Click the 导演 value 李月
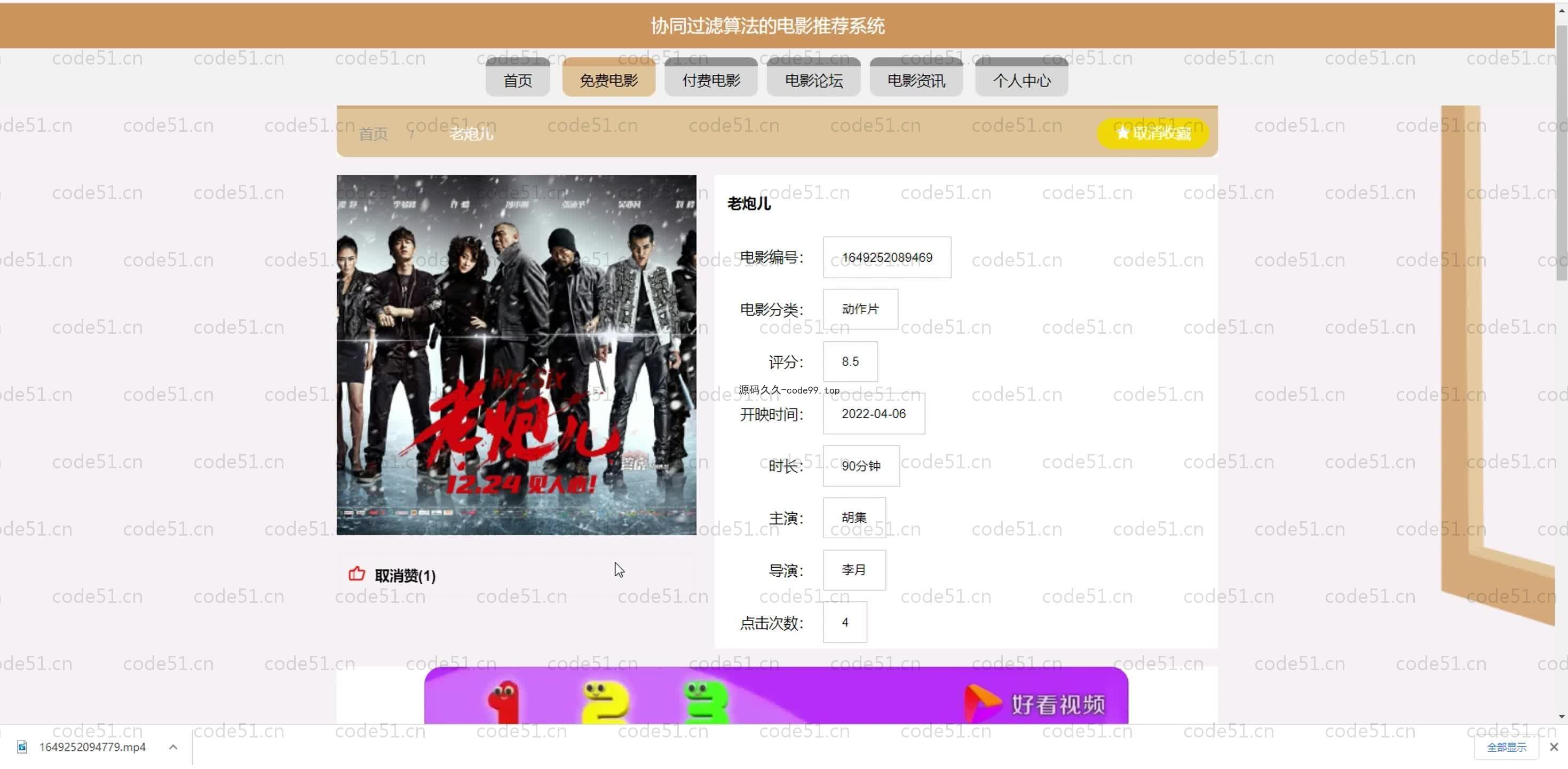Screen dimensions: 1568x769 [854, 570]
